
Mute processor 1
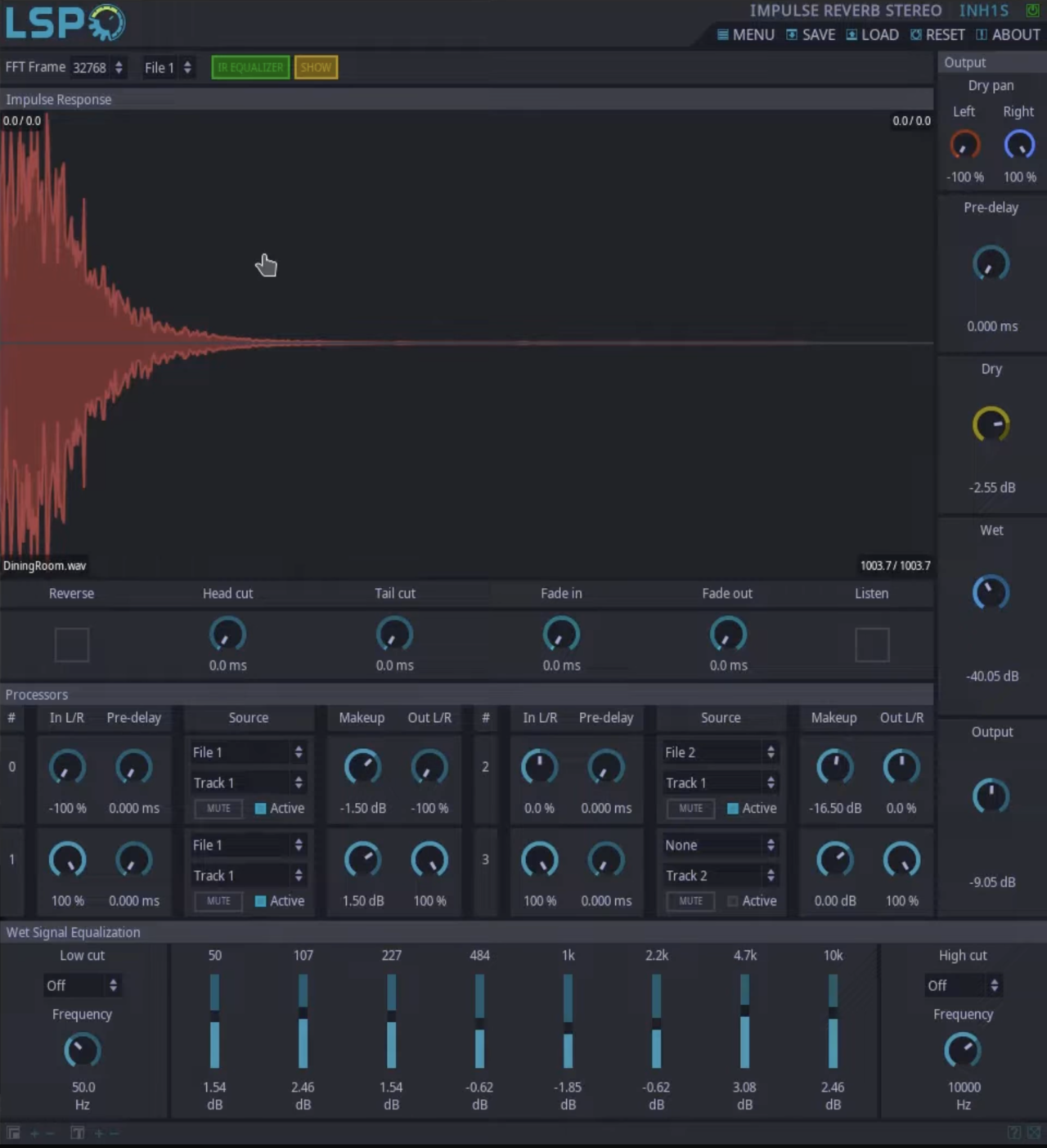218,900
